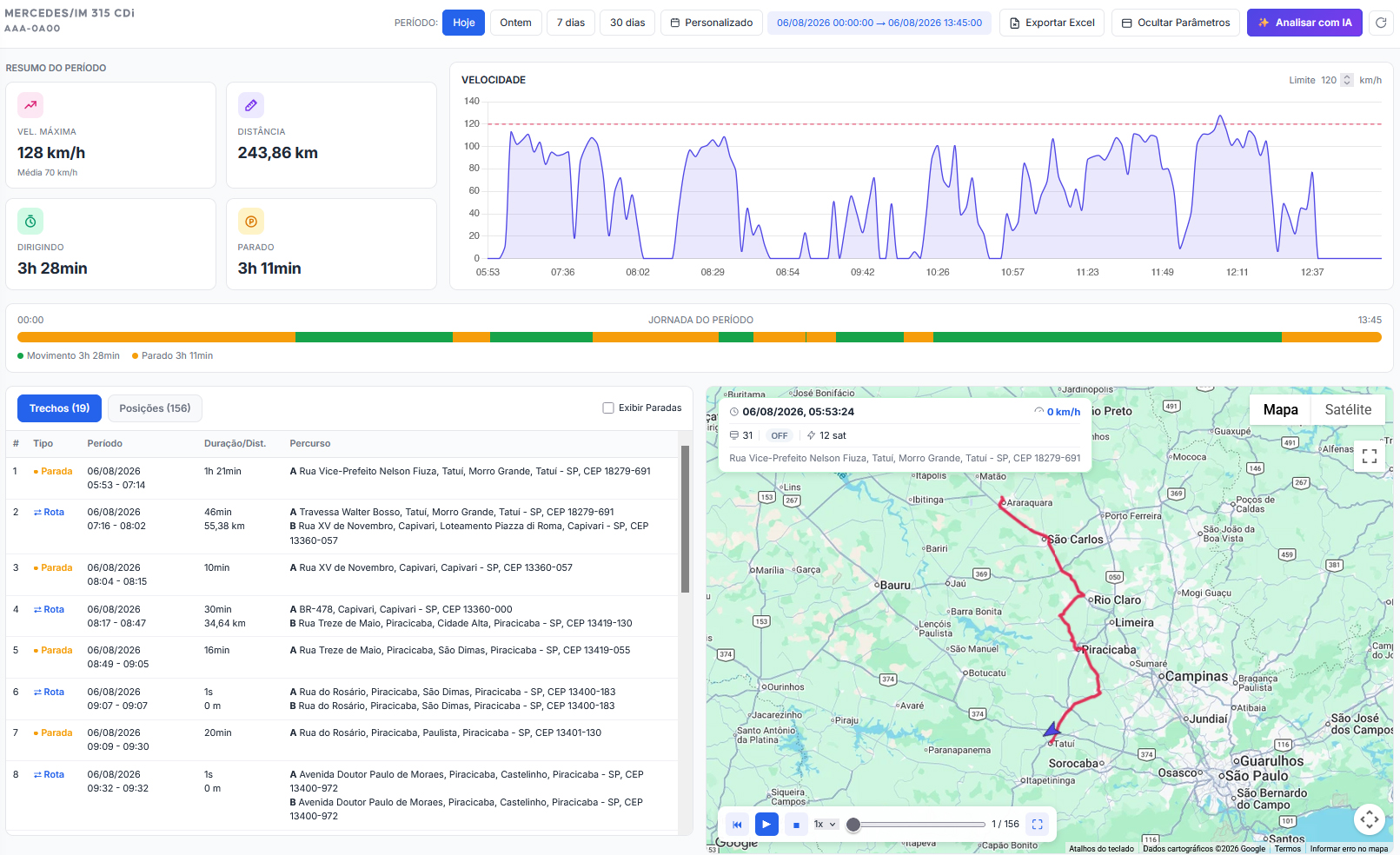This screenshot has height=855, width=1400.
Task: Switch map to Mapa view
Action: pos(1281,409)
